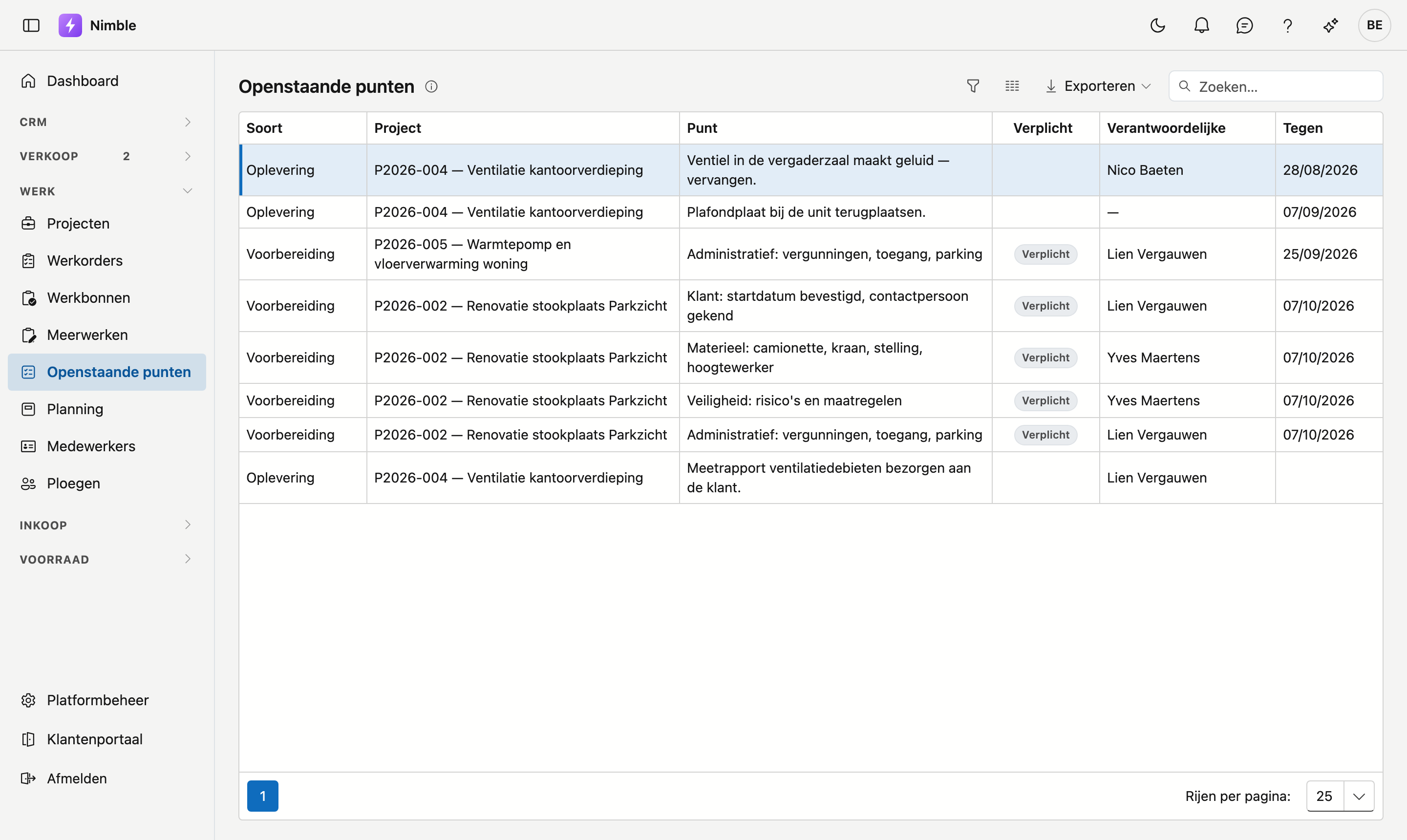Click the Meerwerken sidebar icon

point(28,335)
